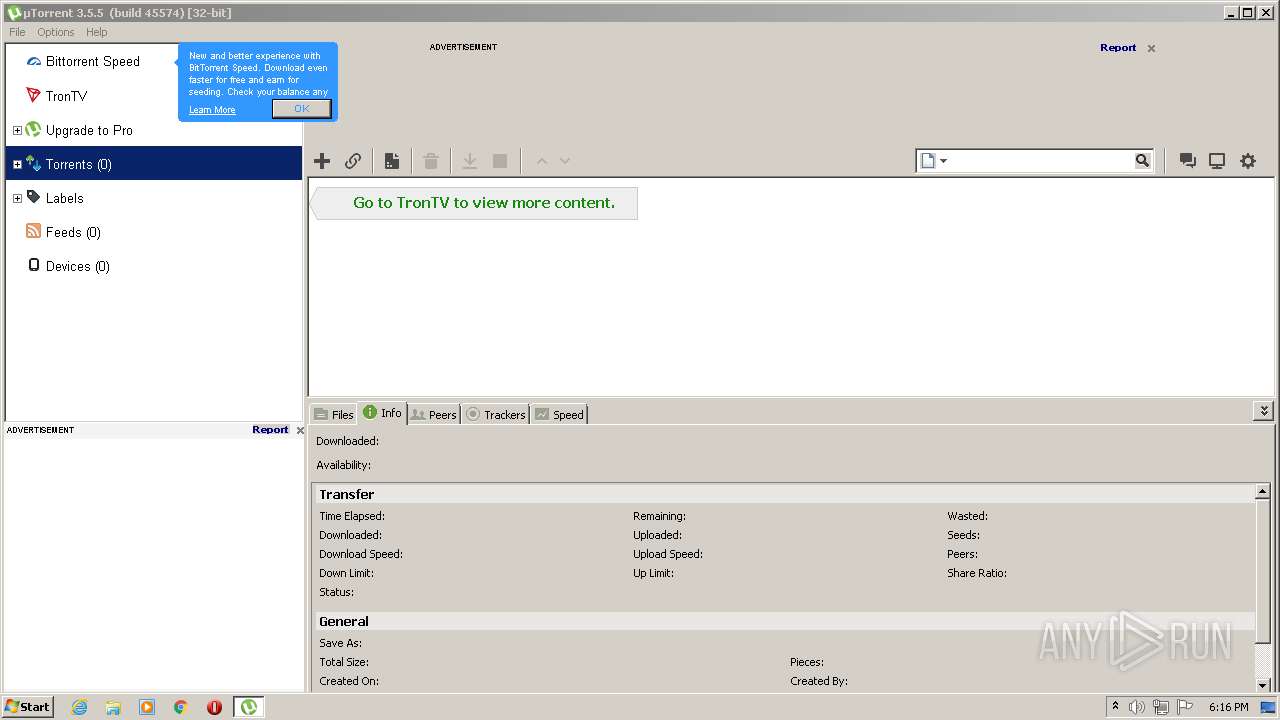Show hidden tray icons arrow
Image resolution: width=1280 pixels, height=720 pixels.
(1115, 707)
